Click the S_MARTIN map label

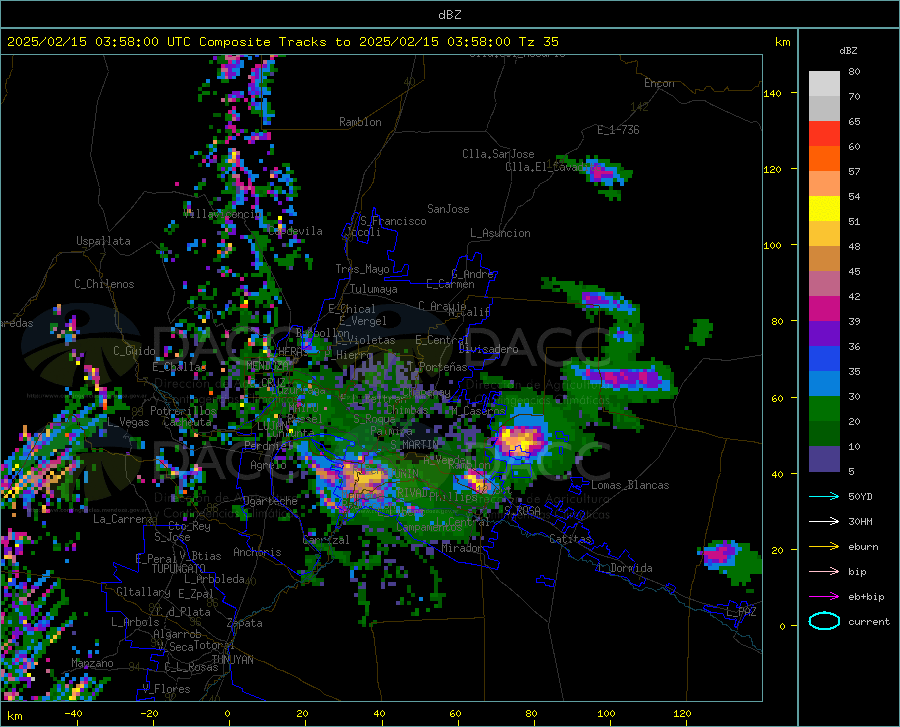[414, 445]
